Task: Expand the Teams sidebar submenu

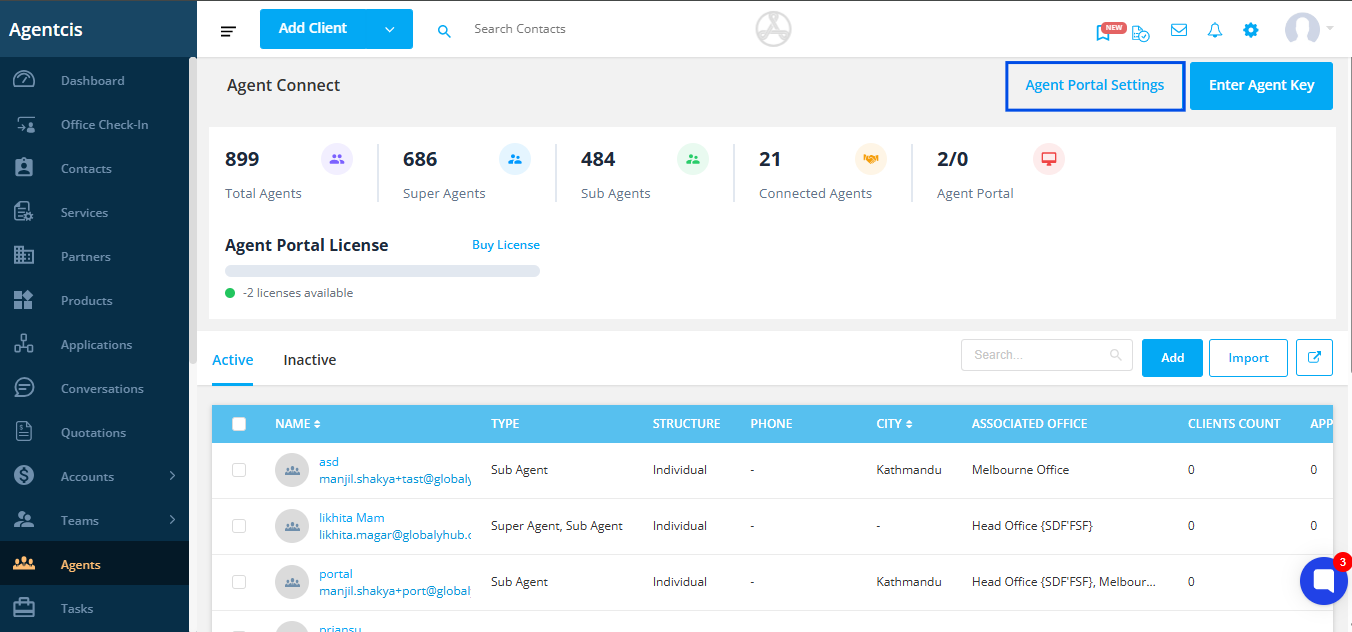Action: click(172, 521)
